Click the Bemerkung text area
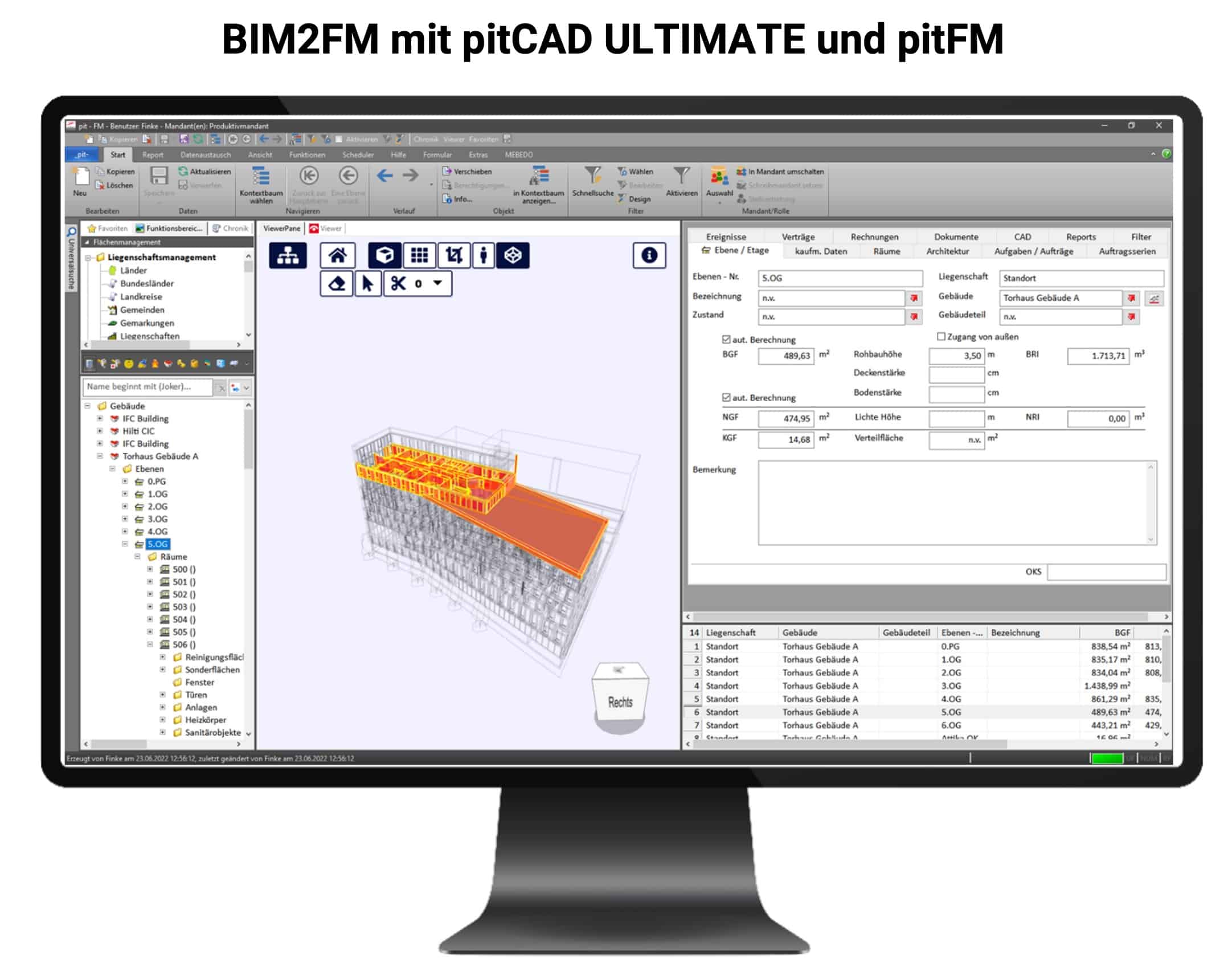This screenshot has height=979, width=1232. pyautogui.click(x=957, y=503)
